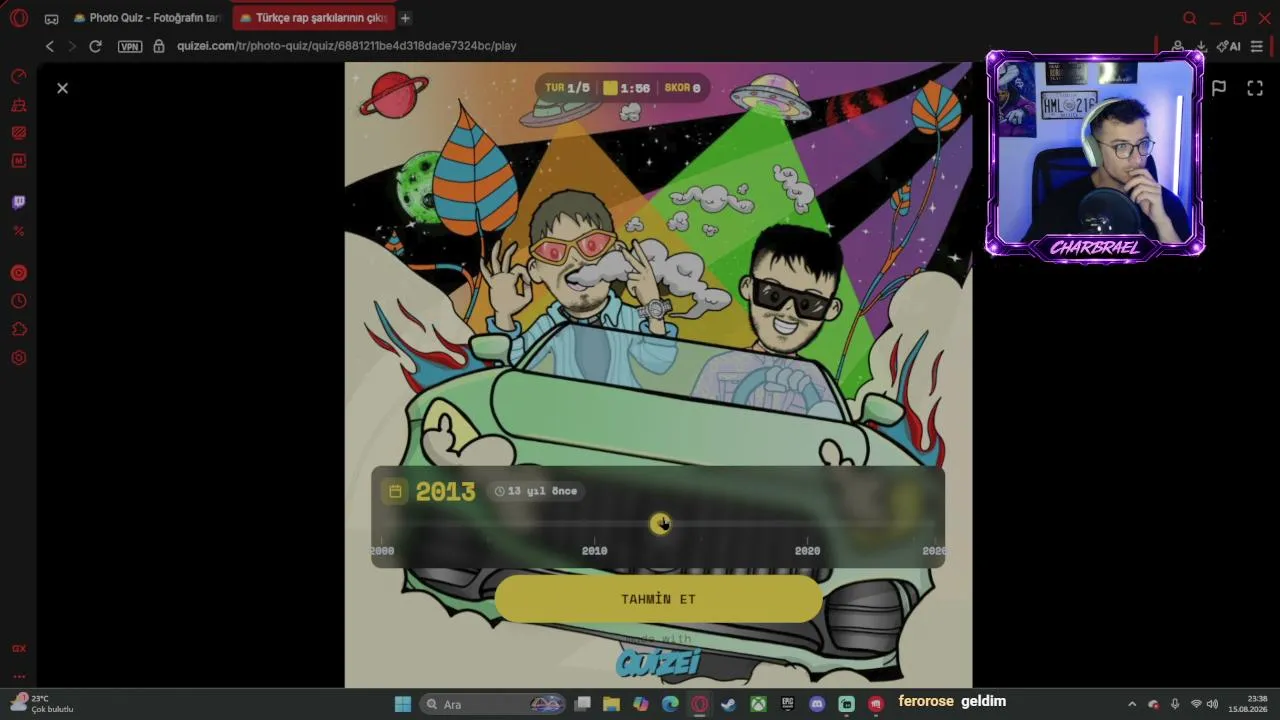The height and width of the screenshot is (720, 1280).
Task: Expand the system tray hidden icons chevron
Action: tap(1132, 704)
